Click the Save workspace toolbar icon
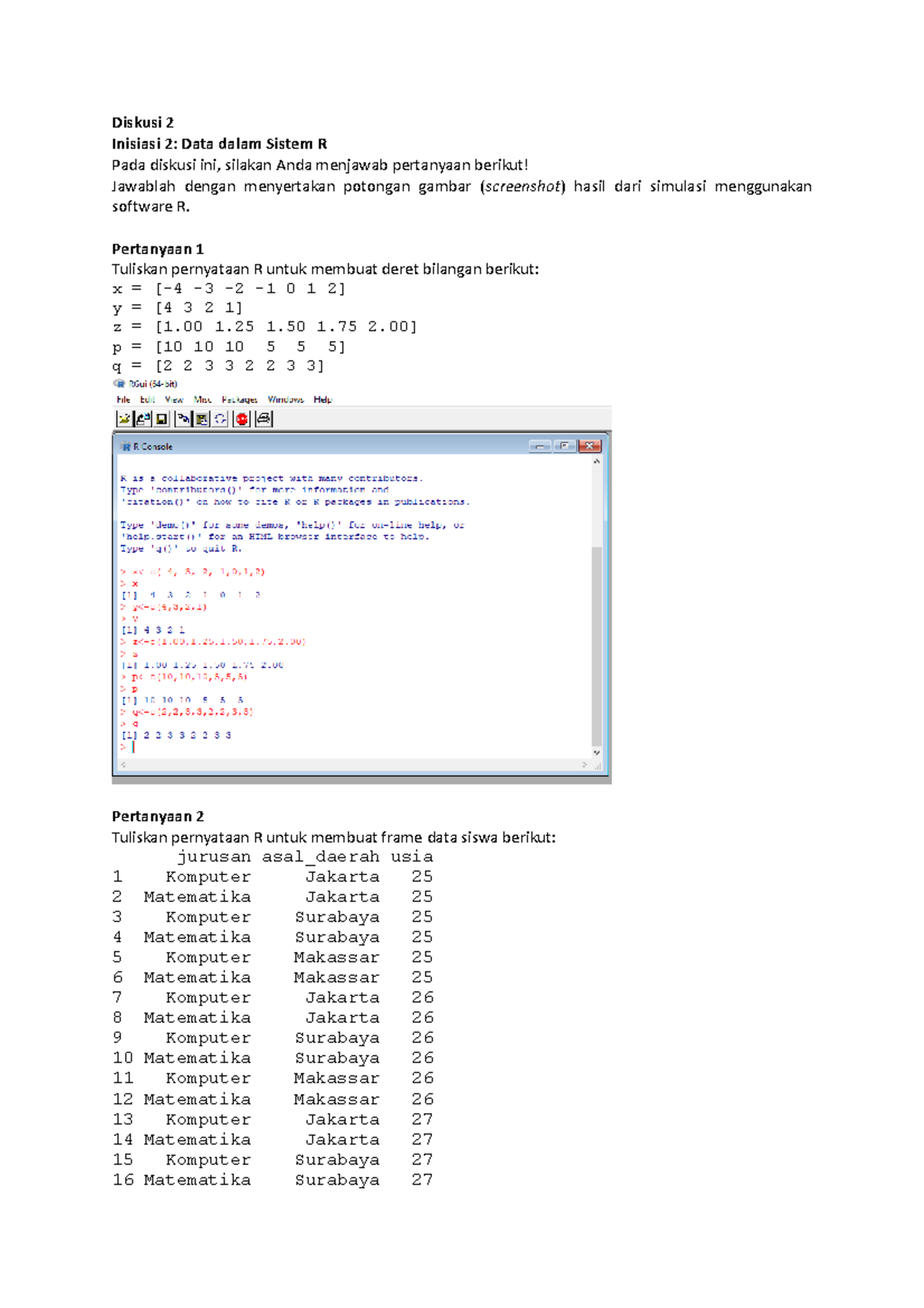Viewport: 924px width, 1308px height. [162, 419]
